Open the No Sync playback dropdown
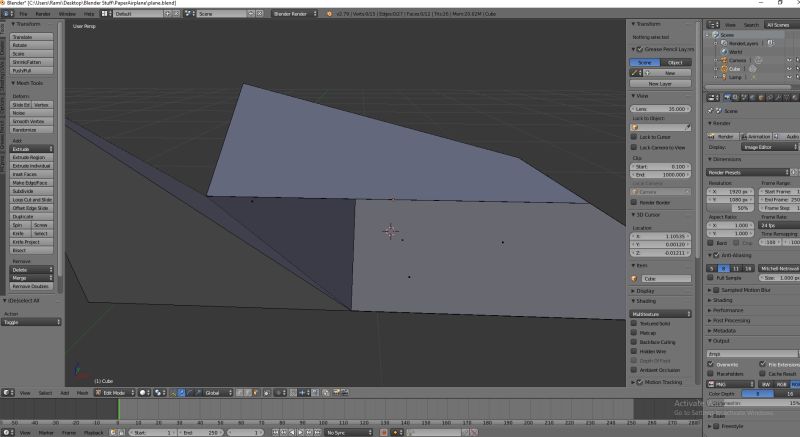800x437 pixels. coord(349,432)
